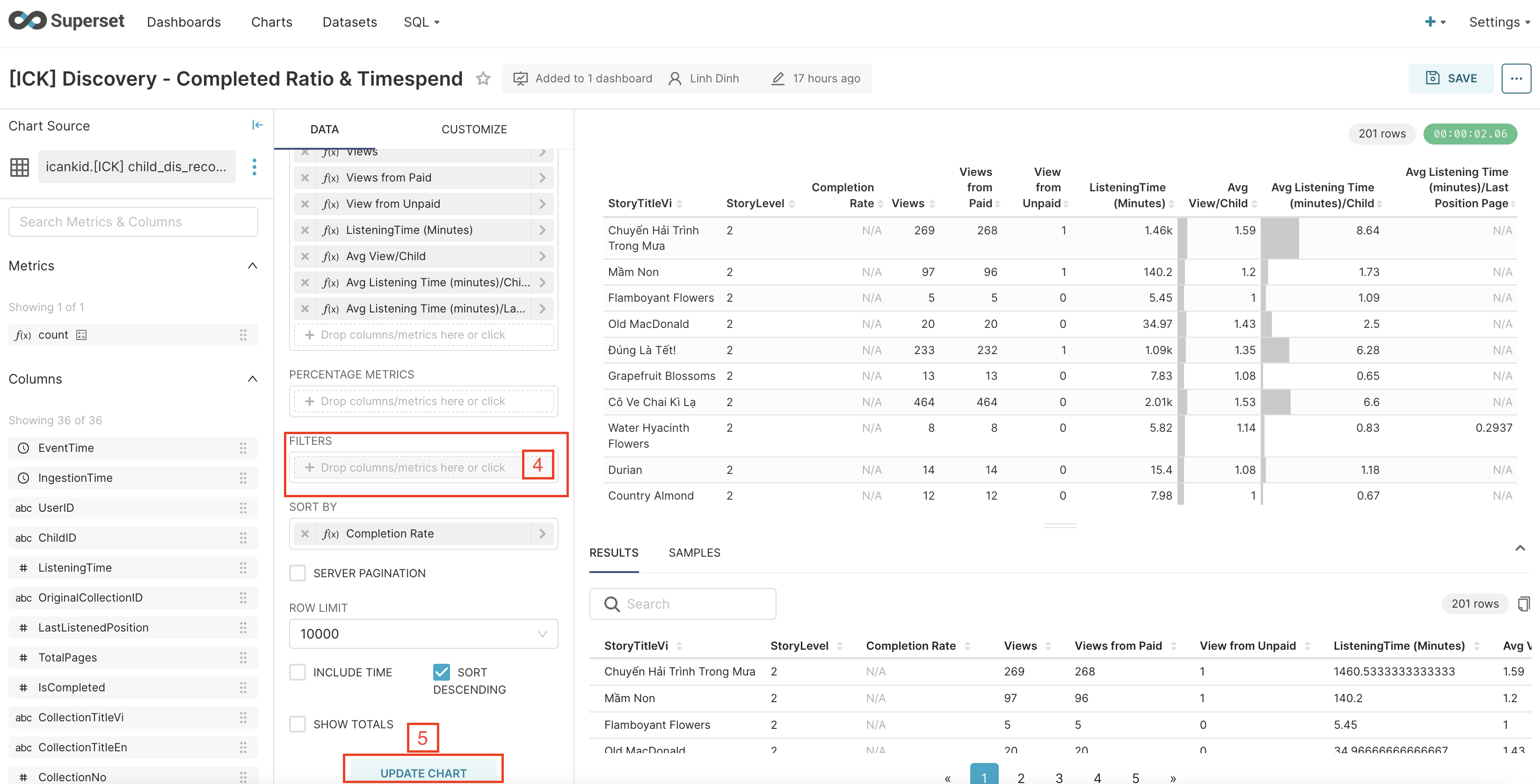Viewport: 1540px width, 784px height.
Task: Switch to the DATA tab
Action: point(325,129)
